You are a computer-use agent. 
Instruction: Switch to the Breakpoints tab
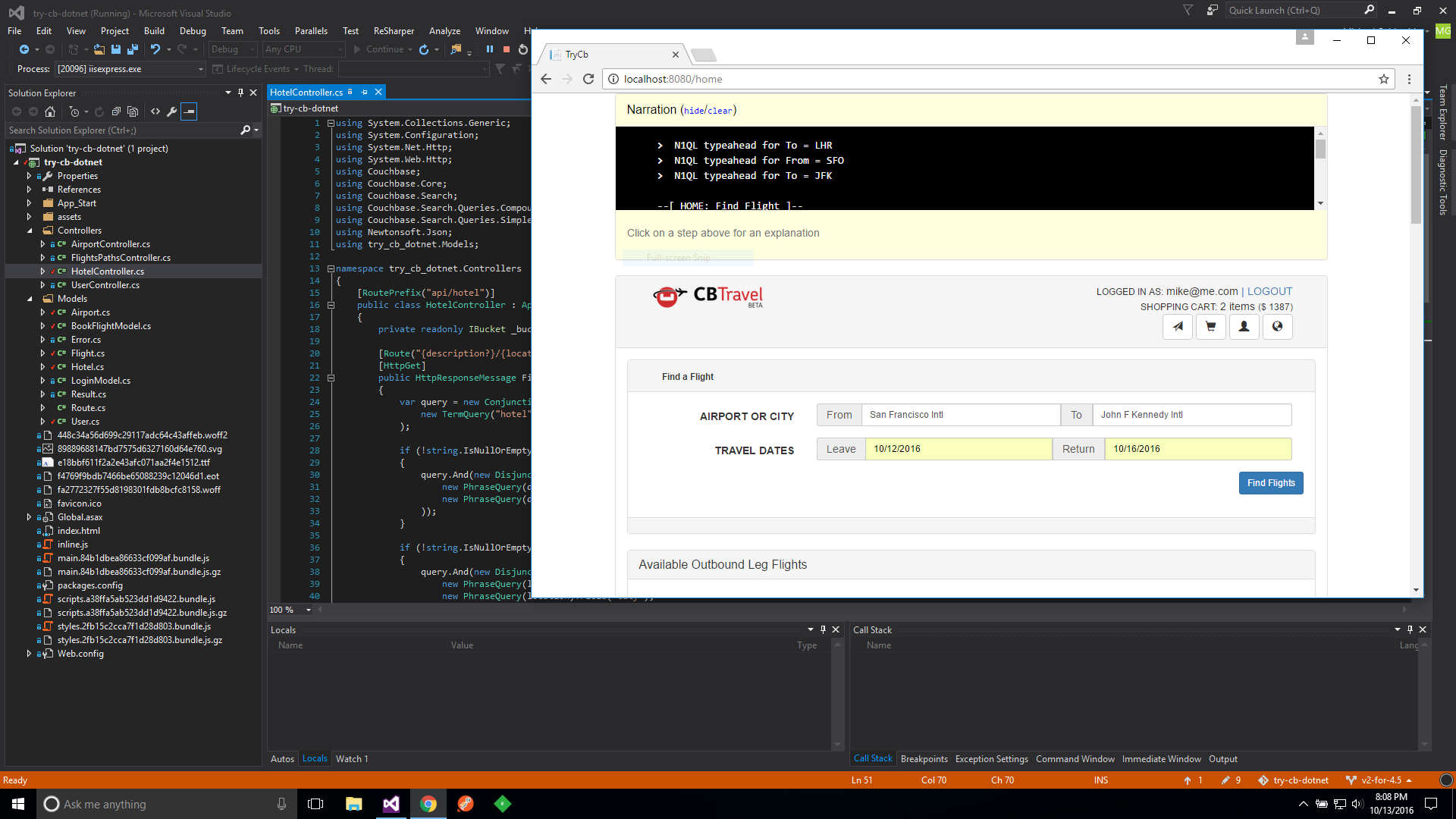tap(924, 759)
